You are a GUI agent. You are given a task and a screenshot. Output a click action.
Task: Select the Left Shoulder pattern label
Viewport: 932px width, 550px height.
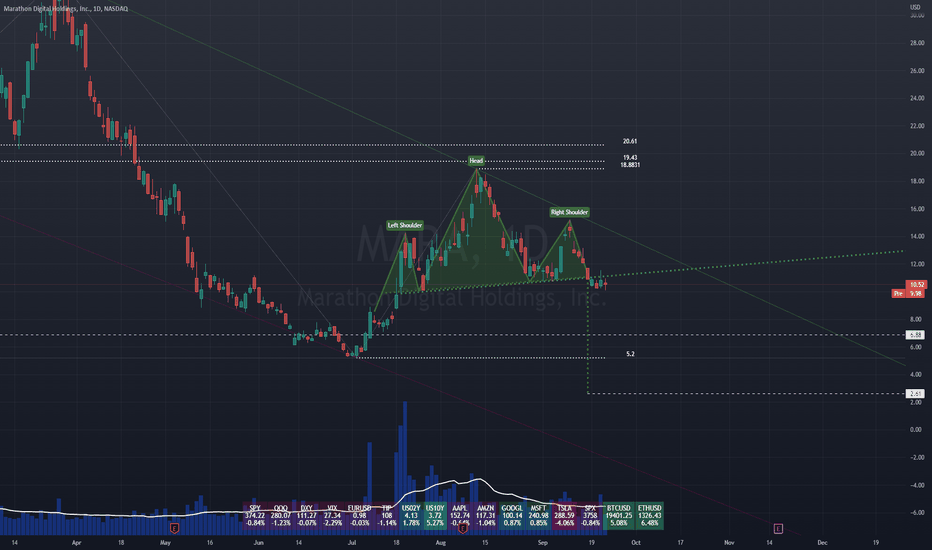tap(405, 225)
